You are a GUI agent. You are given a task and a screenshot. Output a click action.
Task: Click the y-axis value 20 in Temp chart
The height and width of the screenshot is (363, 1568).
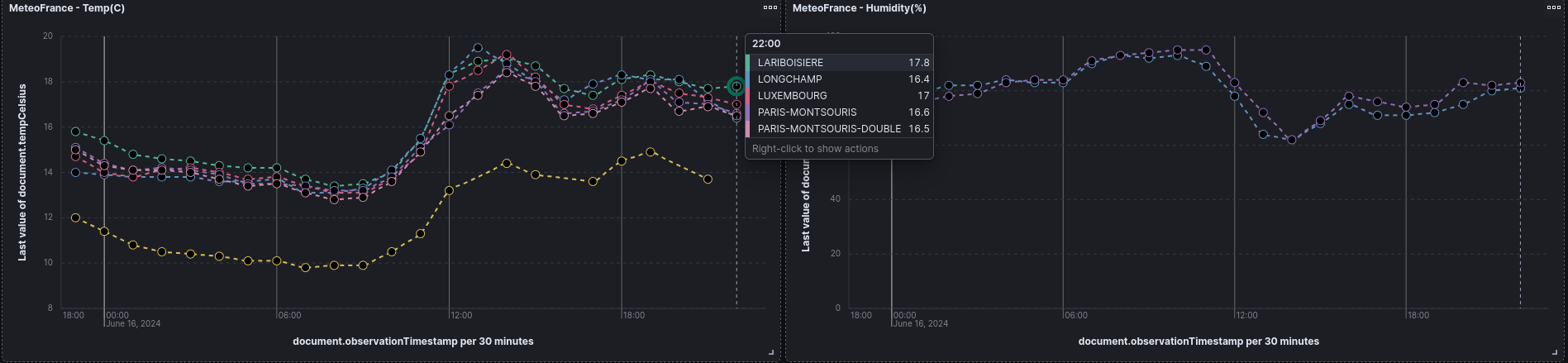48,36
